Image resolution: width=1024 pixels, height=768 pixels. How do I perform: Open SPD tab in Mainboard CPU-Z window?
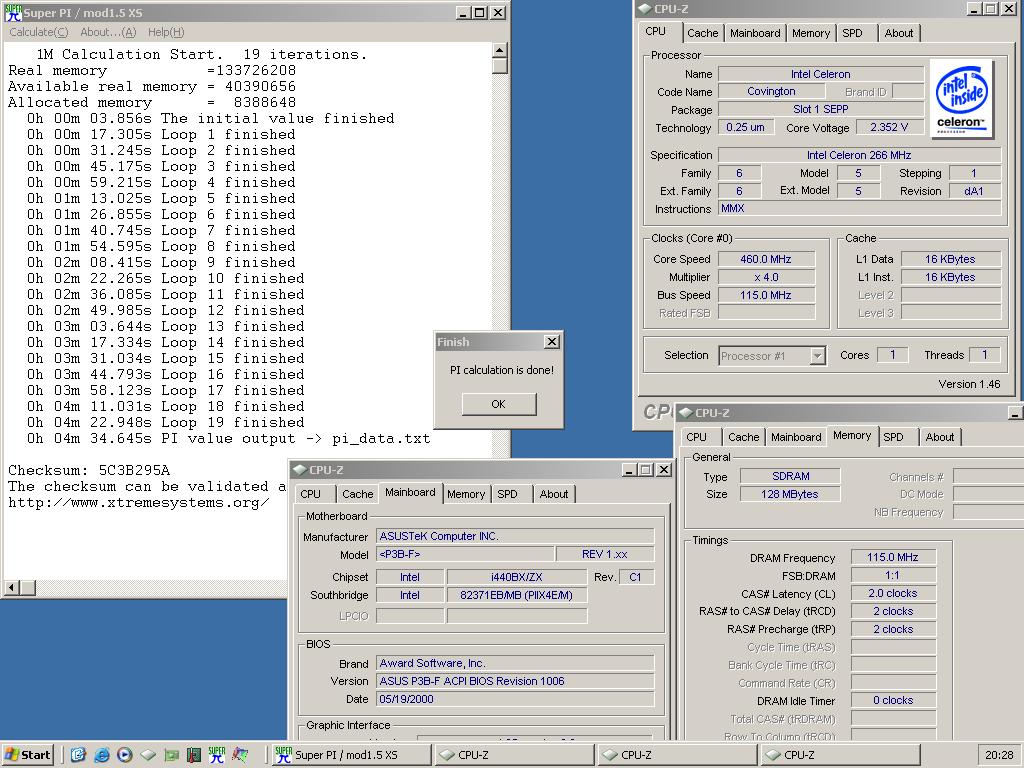coord(507,494)
